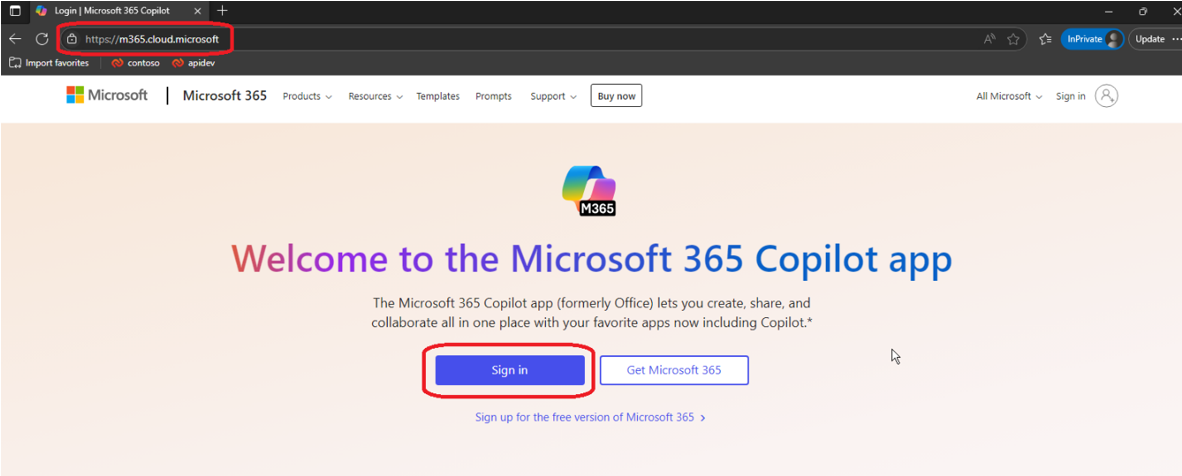Open Import favorites bookmark

pos(49,63)
